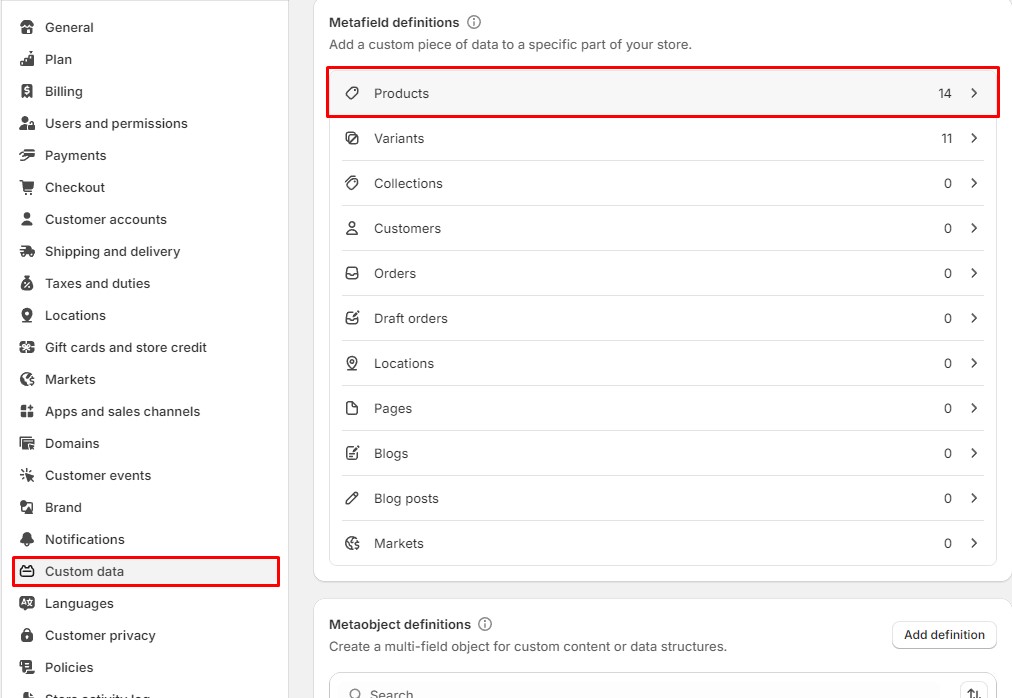Click the Locations pin icon in metafield list

click(x=352, y=363)
